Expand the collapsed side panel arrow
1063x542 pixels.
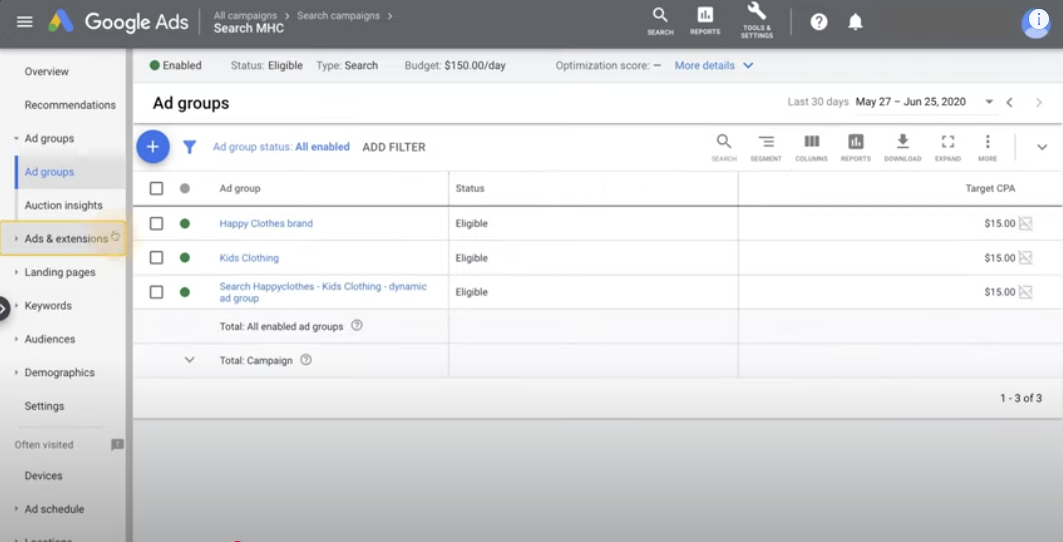4,309
